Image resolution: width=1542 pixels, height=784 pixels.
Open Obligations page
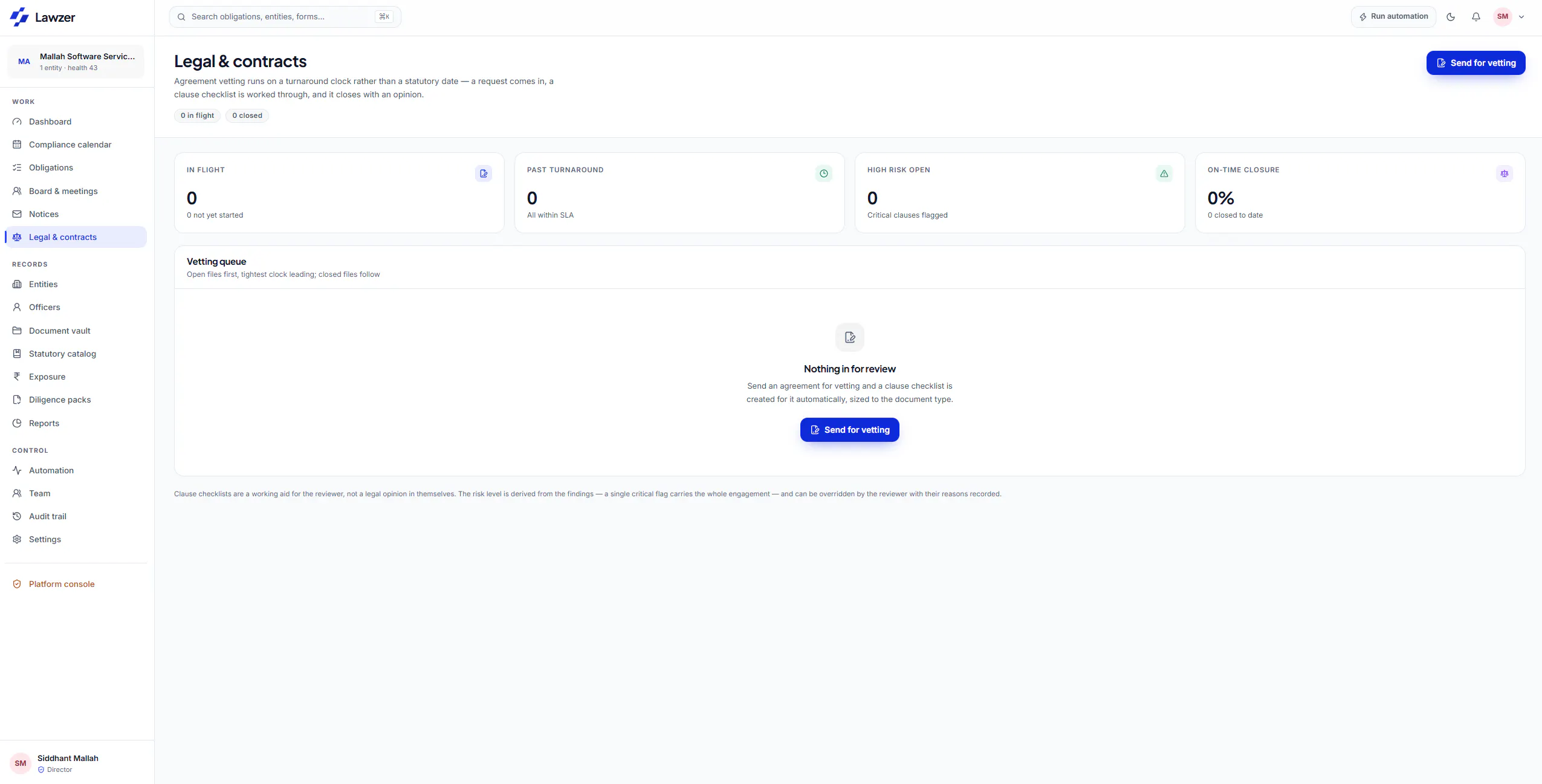pos(76,167)
